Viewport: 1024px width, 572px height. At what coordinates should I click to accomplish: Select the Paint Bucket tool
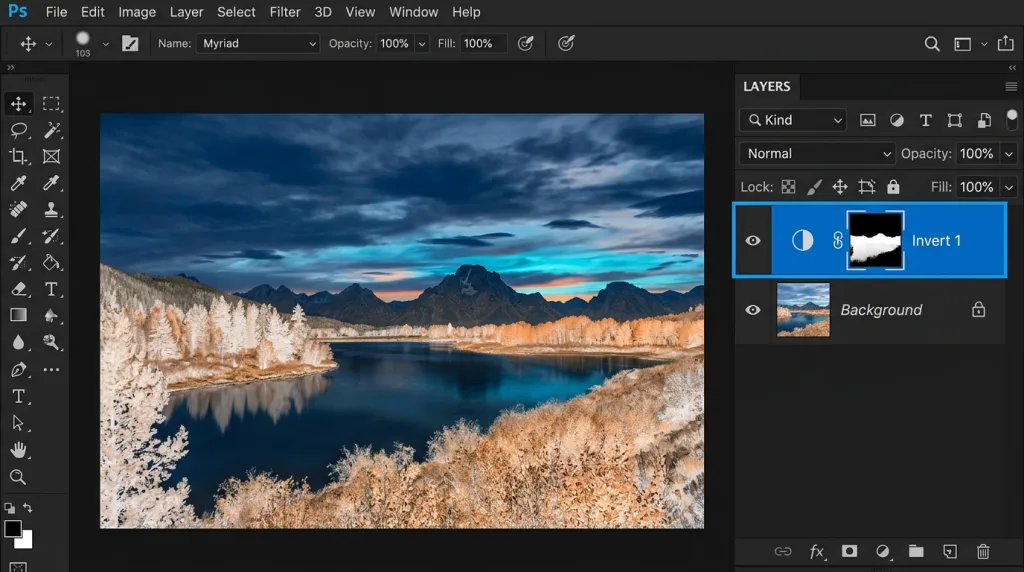[51, 262]
